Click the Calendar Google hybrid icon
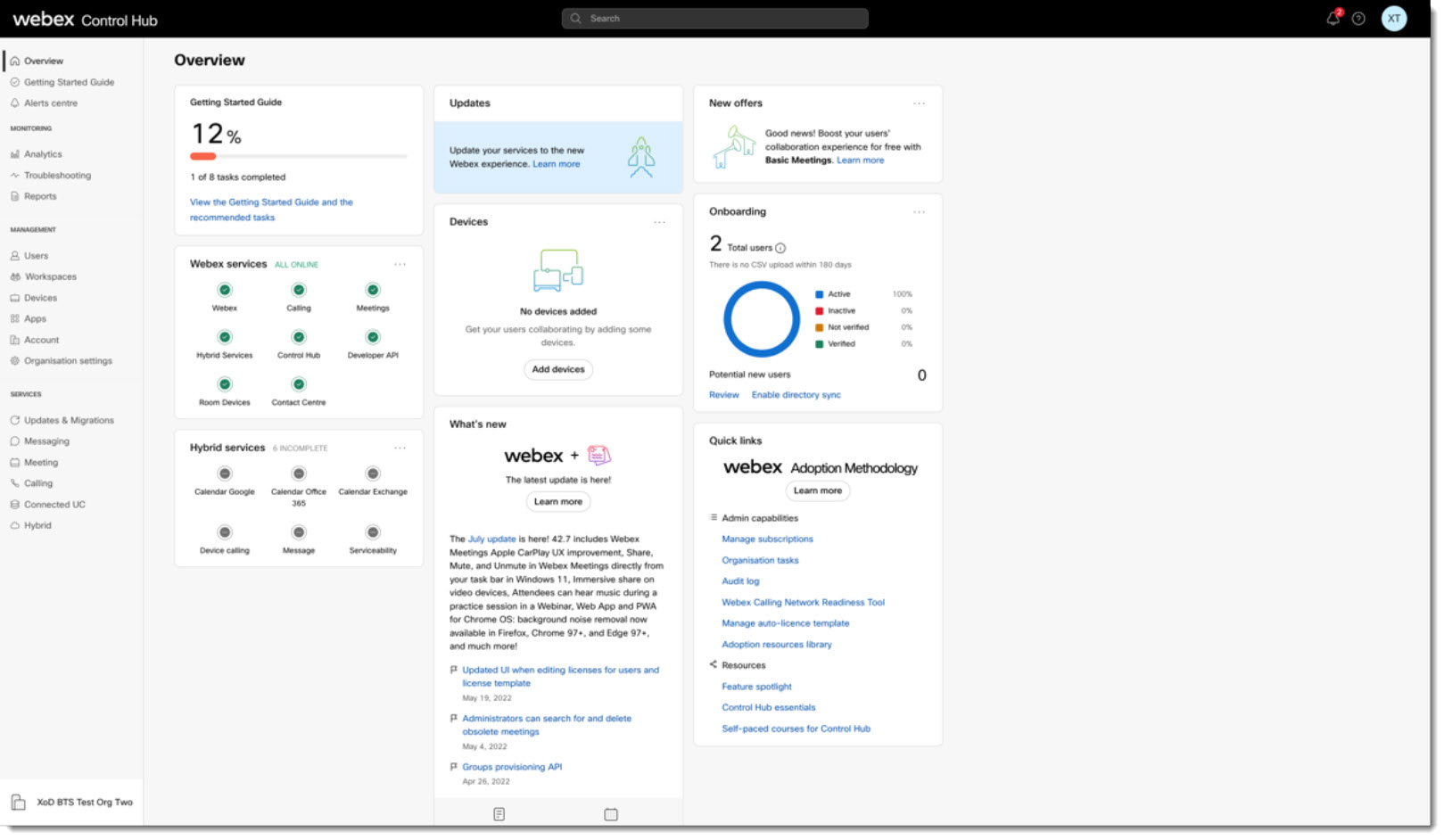This screenshot has width=1444, height=840. click(x=225, y=474)
